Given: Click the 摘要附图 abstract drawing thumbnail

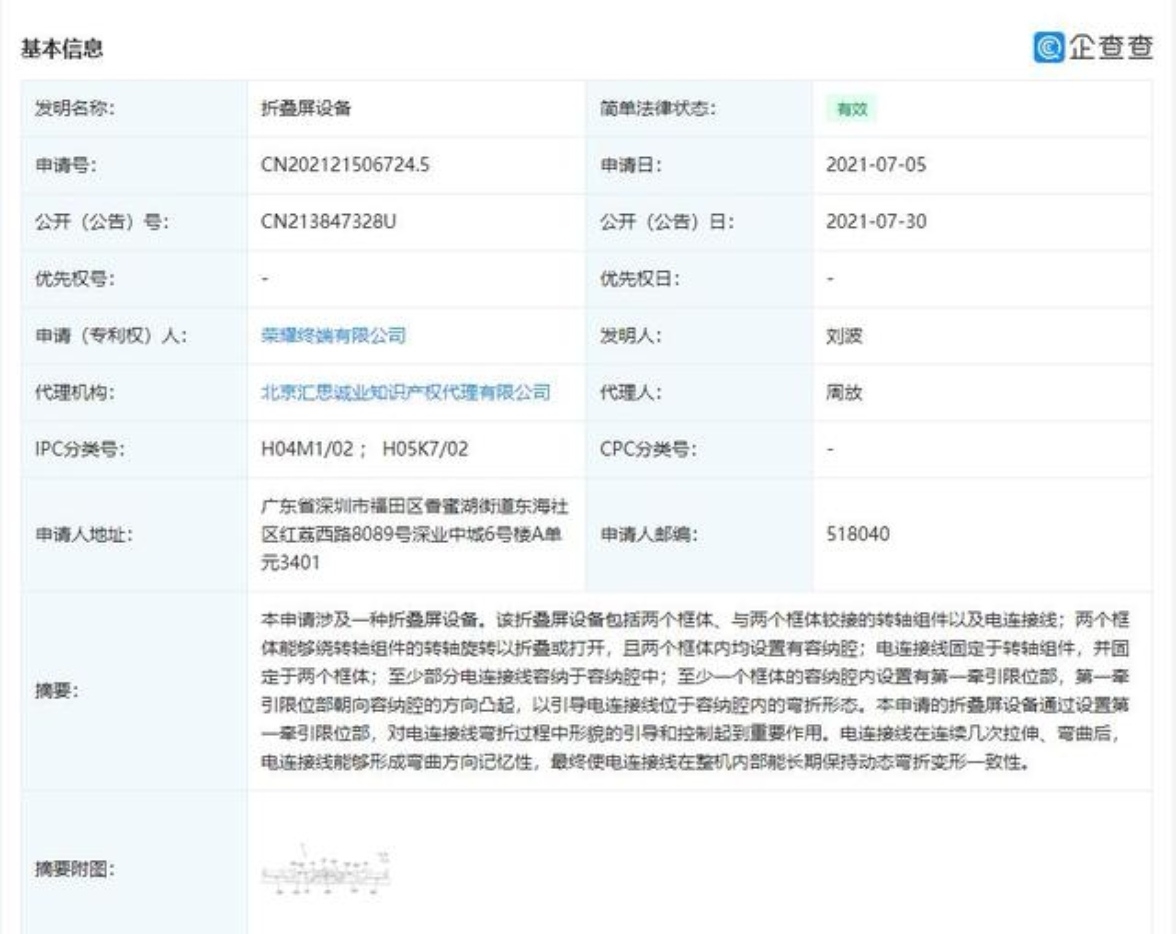Looking at the screenshot, I should click(326, 870).
